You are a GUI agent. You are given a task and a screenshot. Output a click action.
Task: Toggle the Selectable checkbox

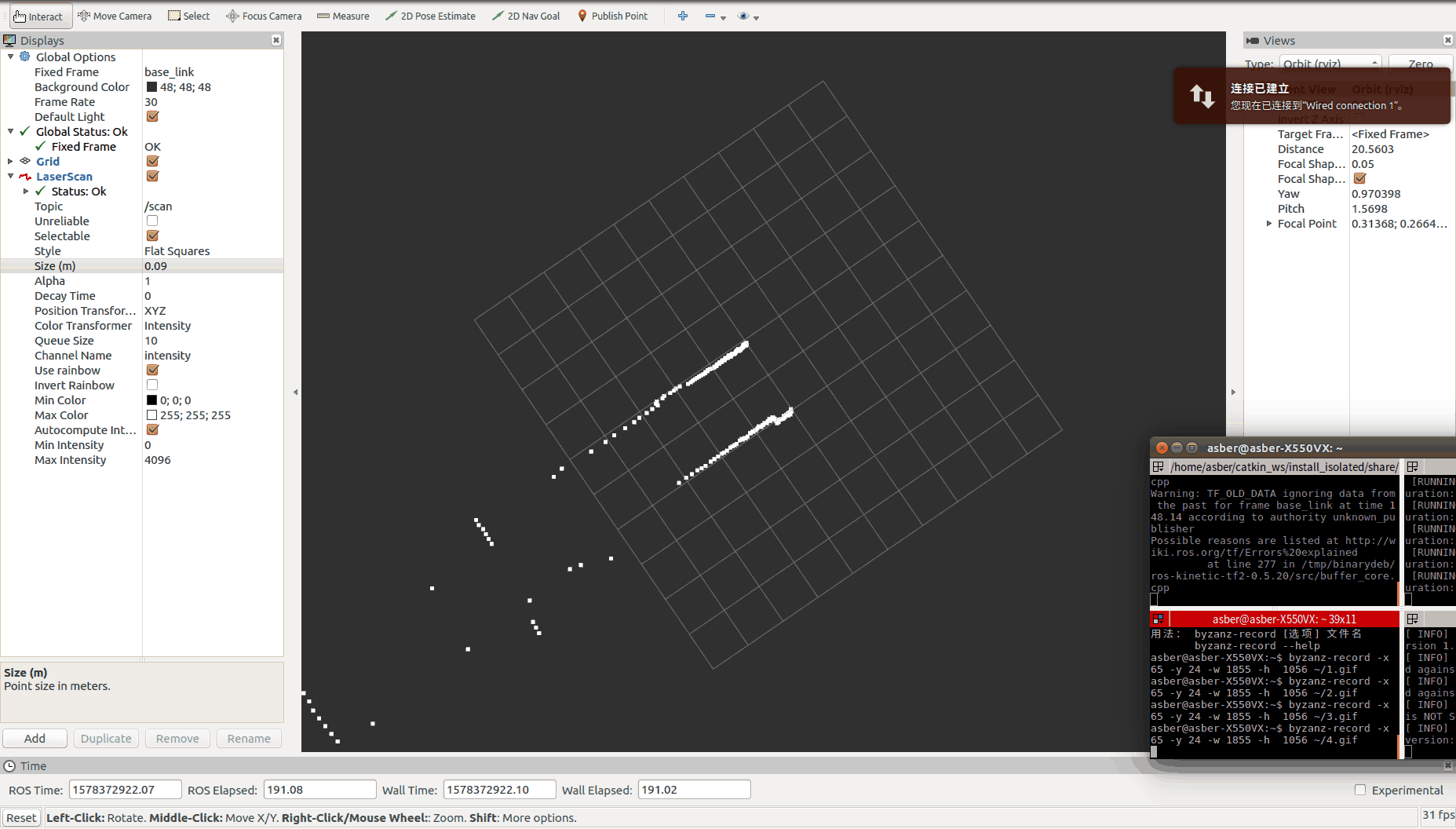(152, 236)
